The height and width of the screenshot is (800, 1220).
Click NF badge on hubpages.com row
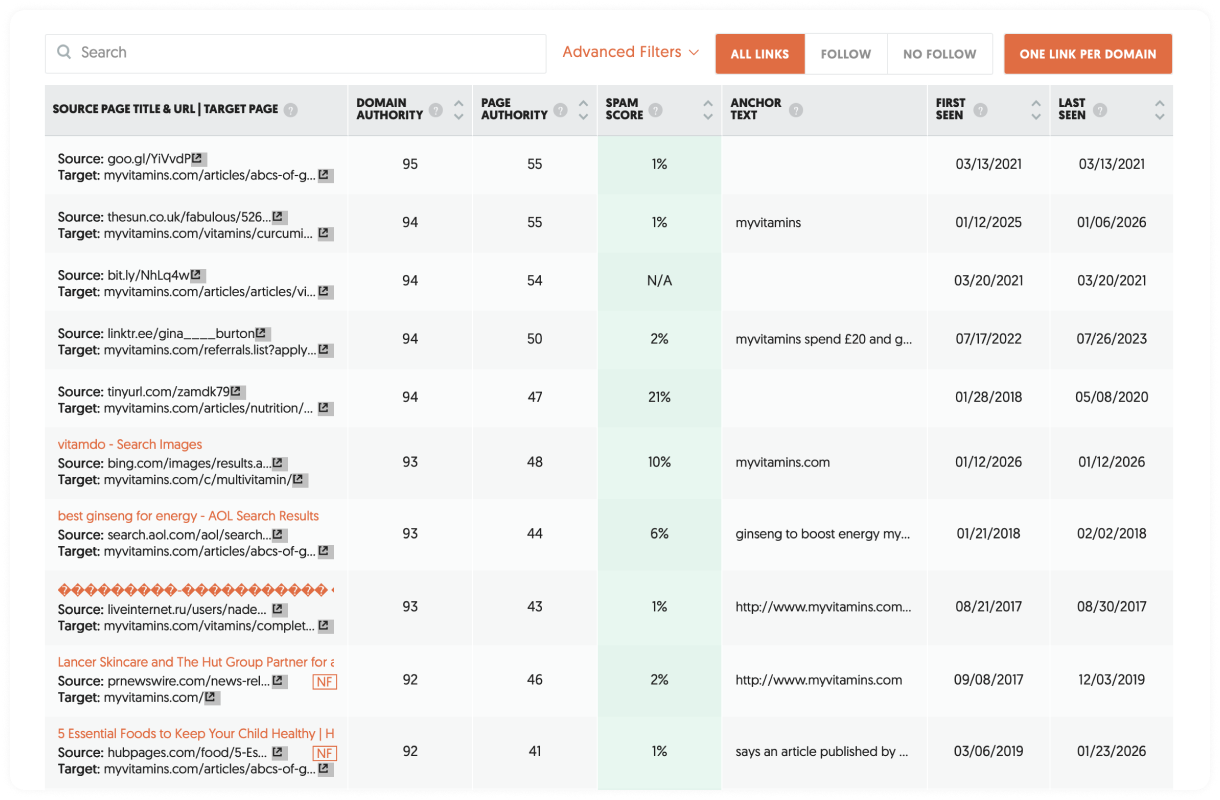[324, 754]
